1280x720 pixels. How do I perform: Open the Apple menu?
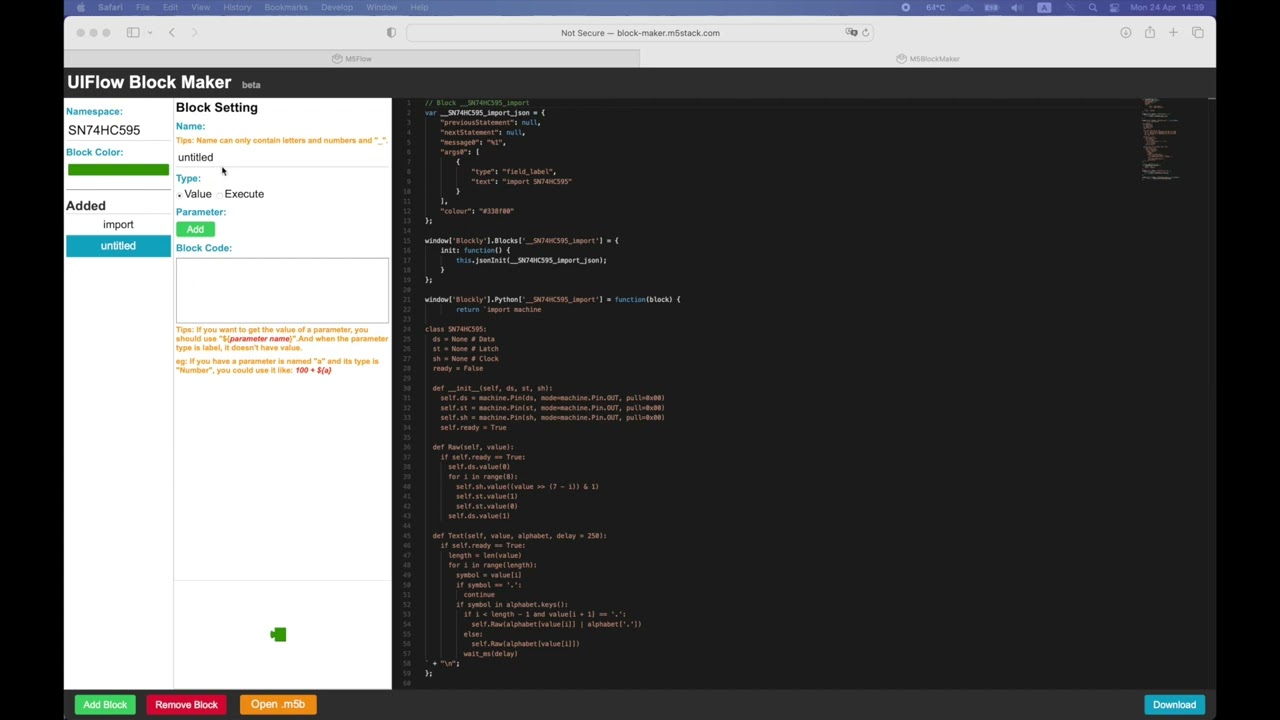(x=80, y=7)
